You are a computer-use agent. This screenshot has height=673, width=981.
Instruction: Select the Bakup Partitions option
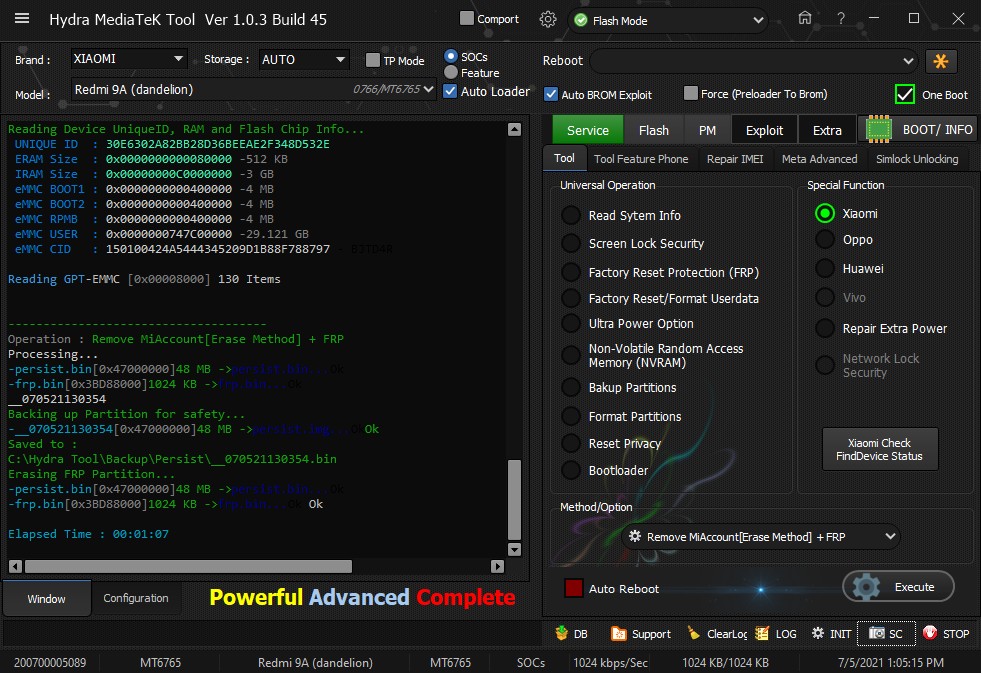pos(571,387)
